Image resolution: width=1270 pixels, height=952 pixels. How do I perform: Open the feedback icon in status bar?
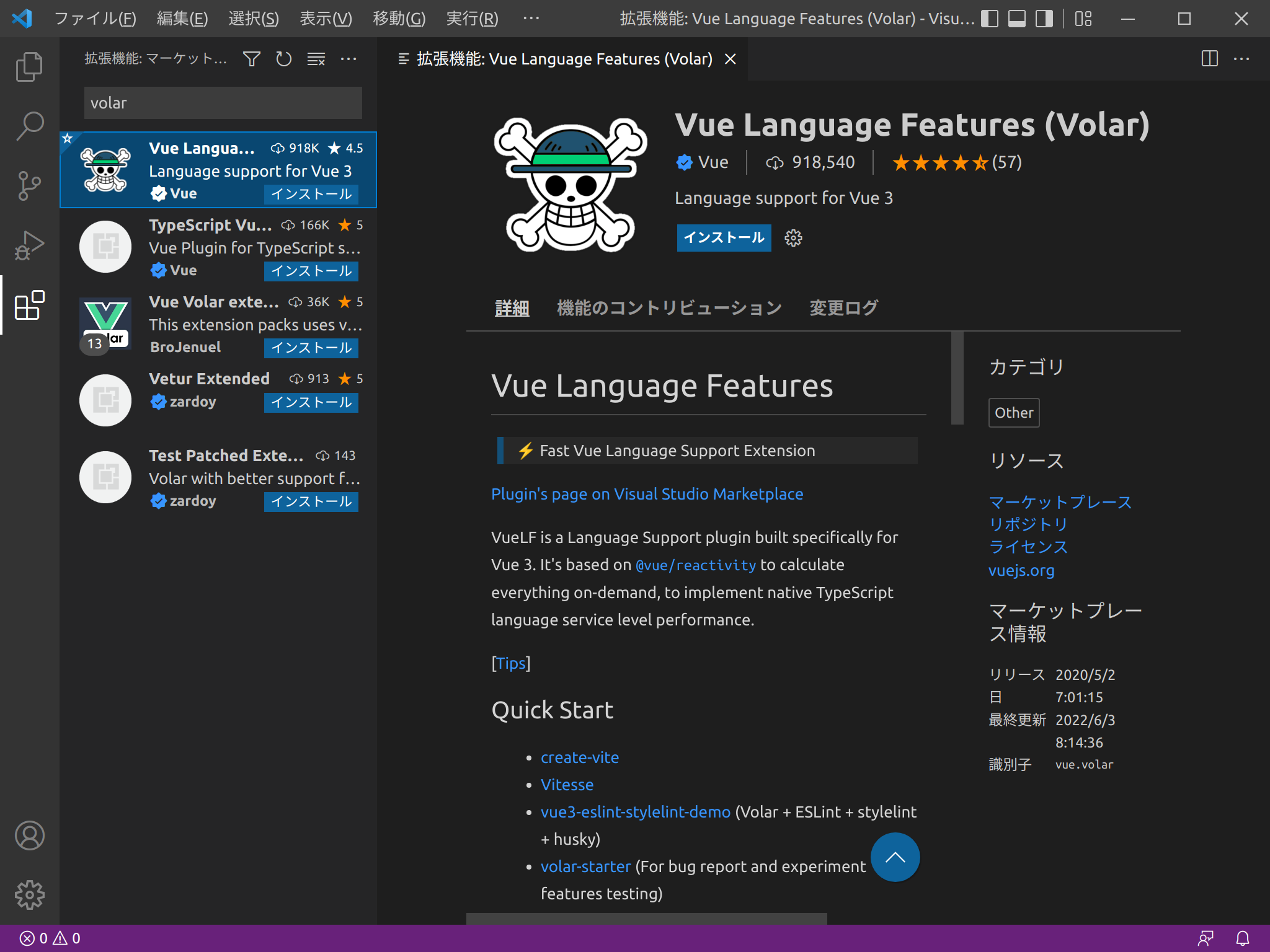1206,938
